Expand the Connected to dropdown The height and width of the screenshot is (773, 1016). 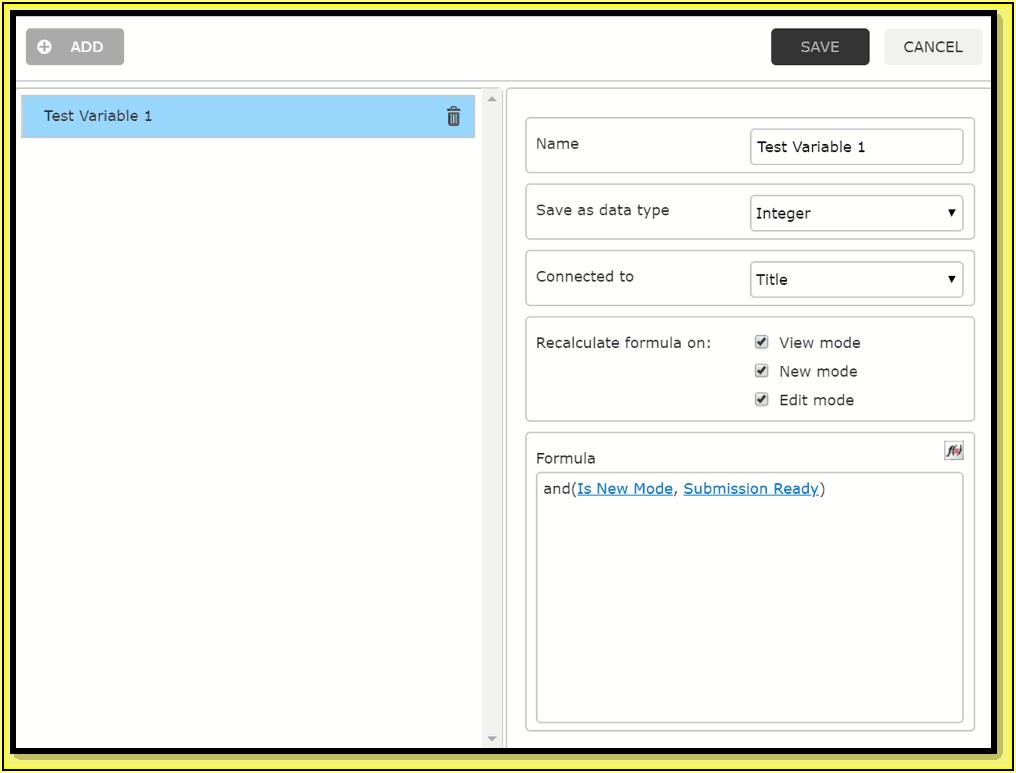(855, 279)
